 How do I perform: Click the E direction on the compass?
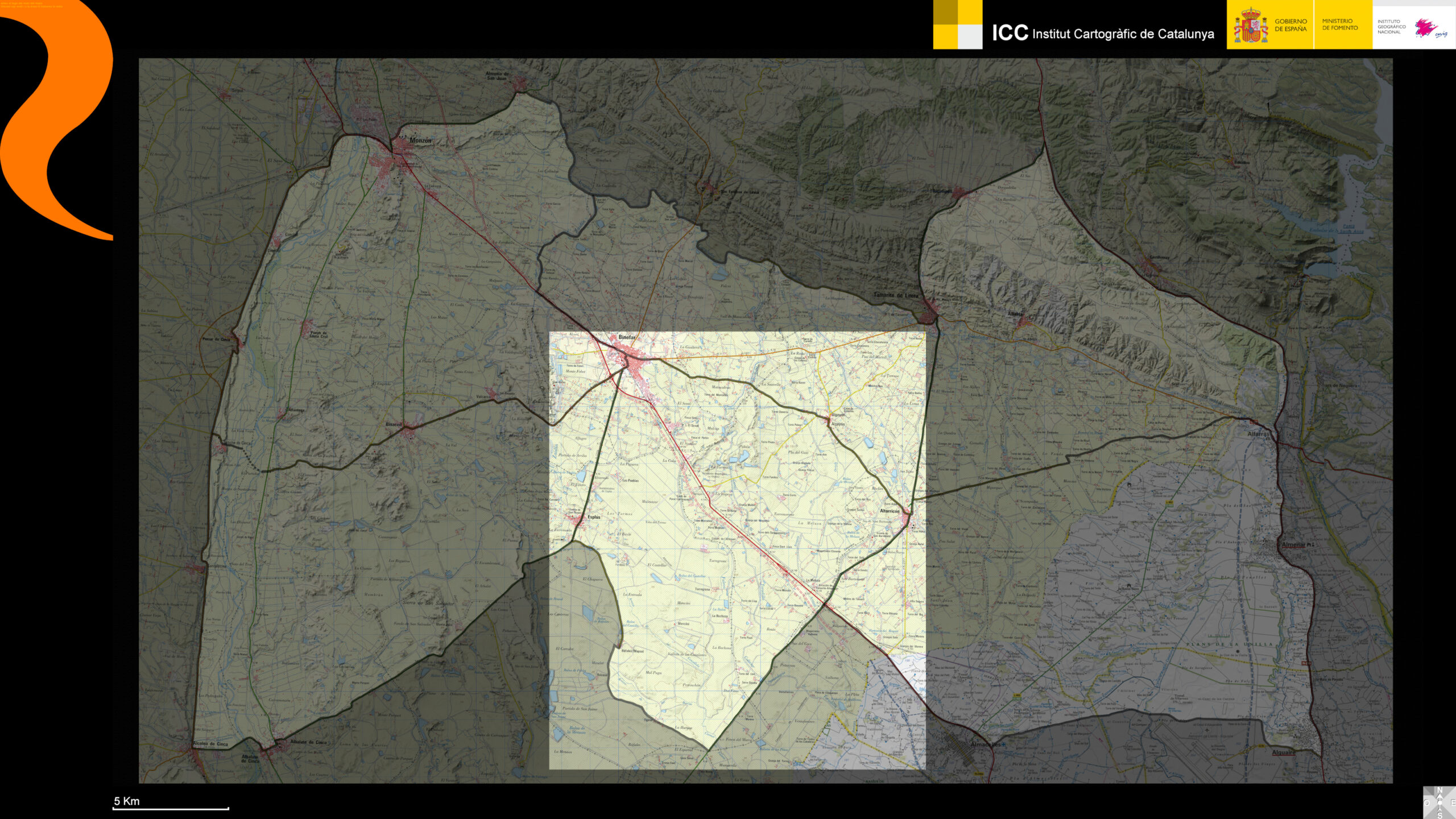pos(1453,803)
